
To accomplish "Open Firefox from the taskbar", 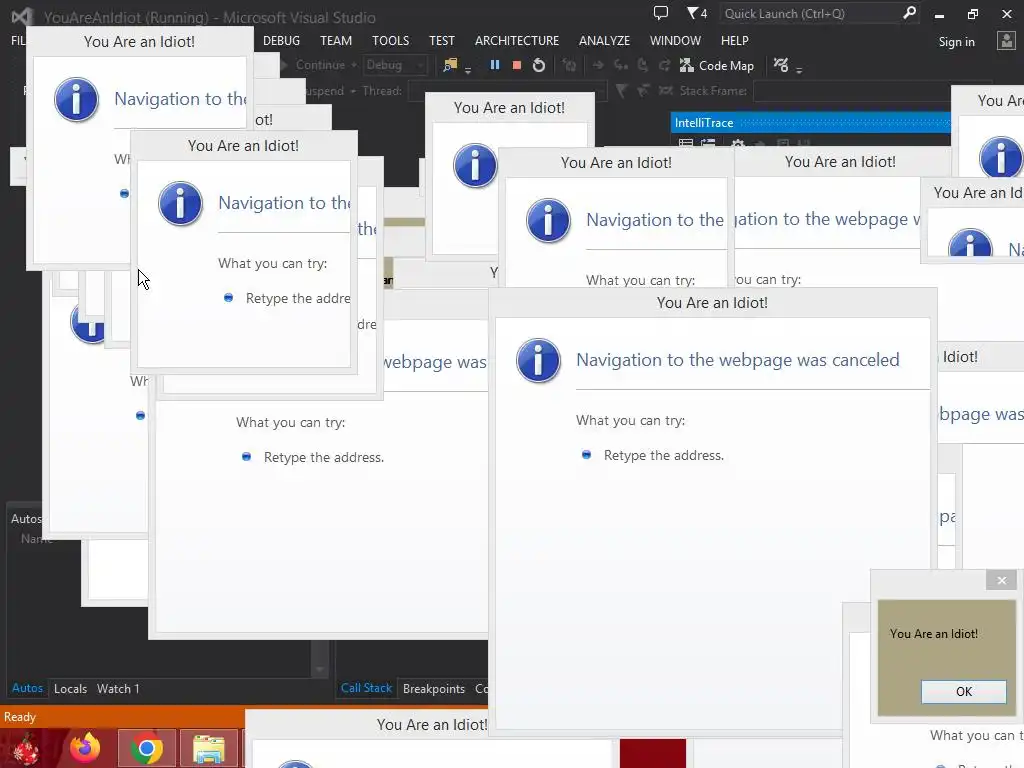I will (85, 748).
